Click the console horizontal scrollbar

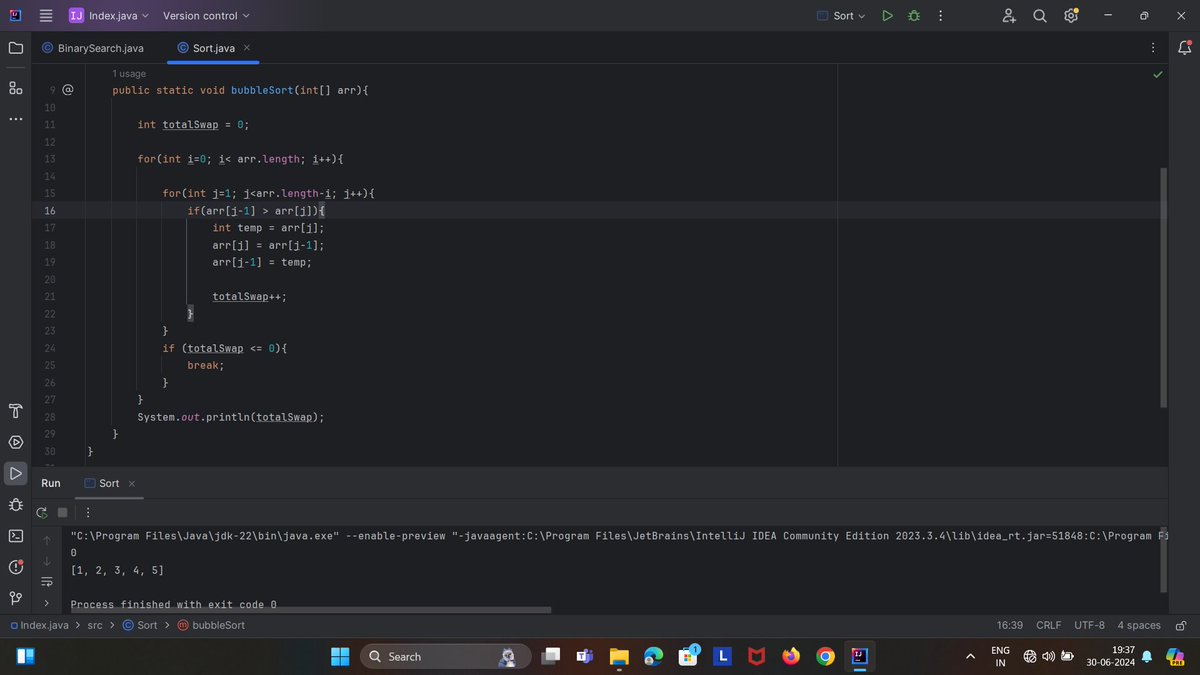[x=311, y=609]
